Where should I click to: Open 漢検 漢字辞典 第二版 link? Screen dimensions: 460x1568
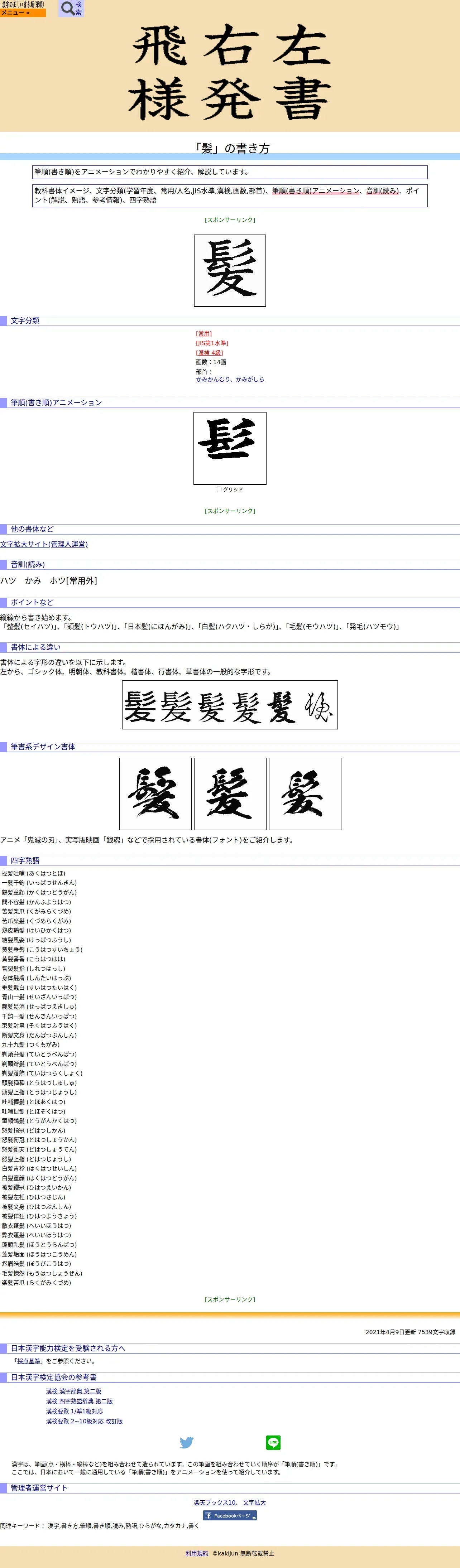click(x=74, y=1391)
